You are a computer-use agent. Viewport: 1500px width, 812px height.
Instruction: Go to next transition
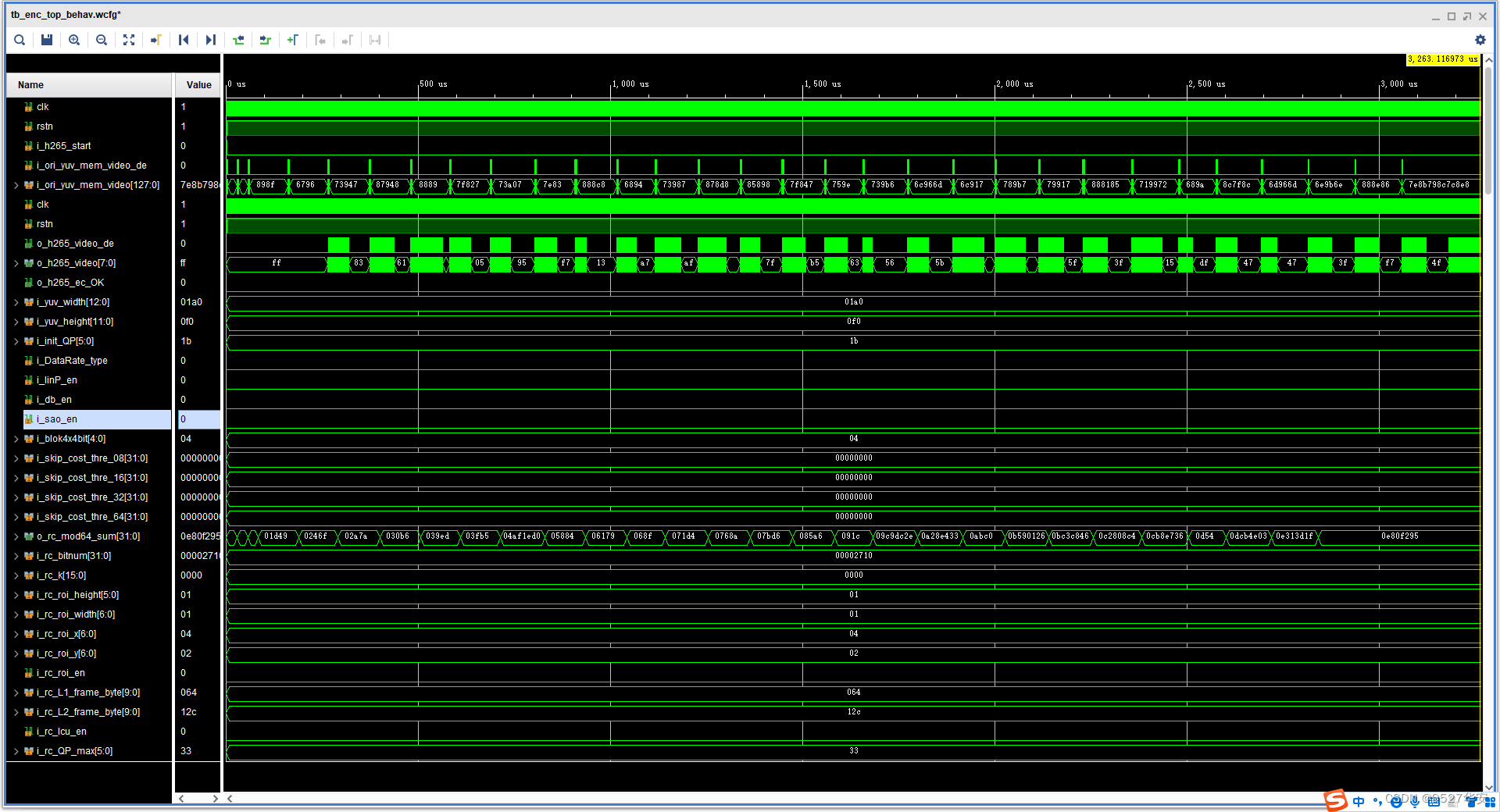(266, 40)
